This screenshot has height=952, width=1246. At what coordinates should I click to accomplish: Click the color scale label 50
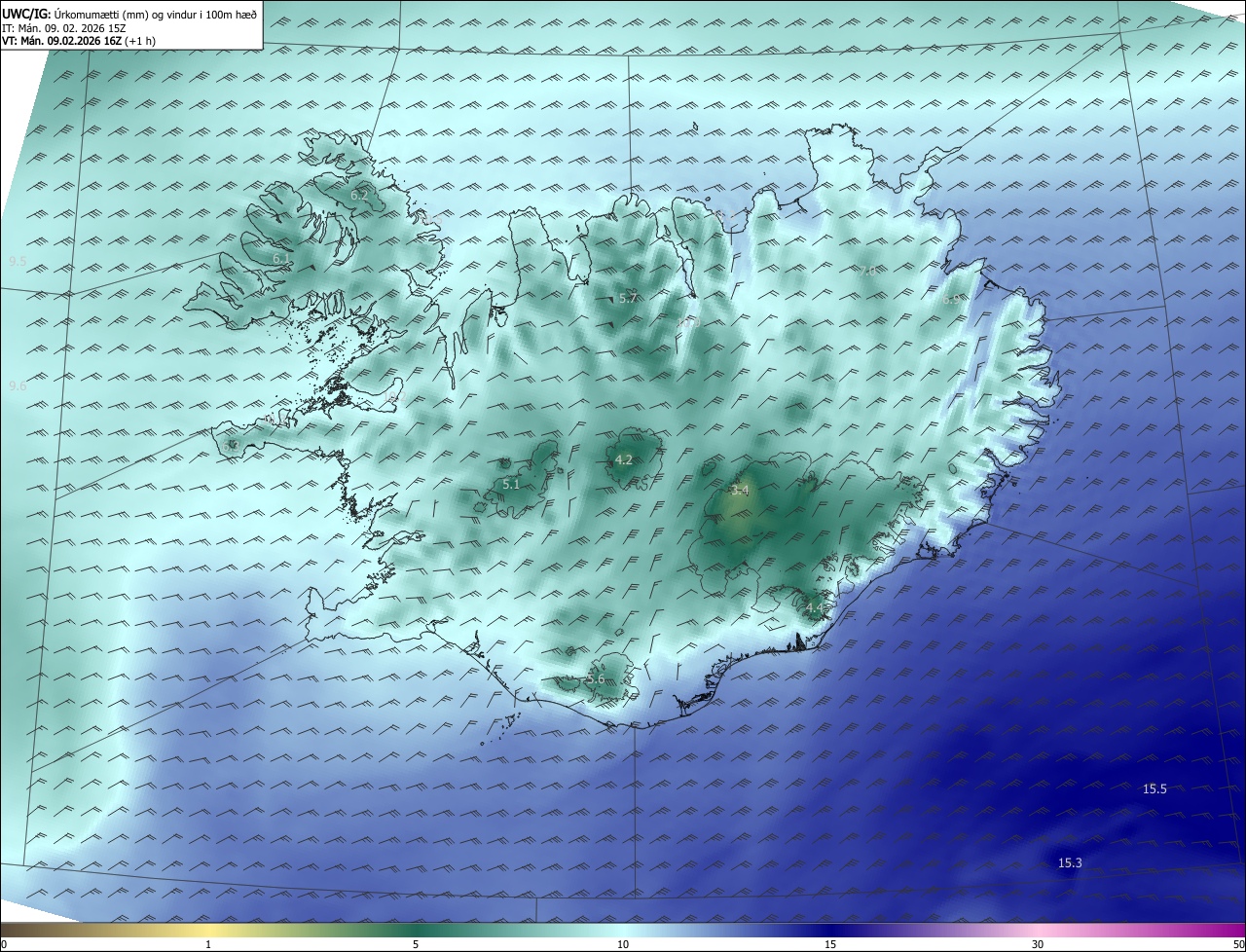click(x=1238, y=944)
